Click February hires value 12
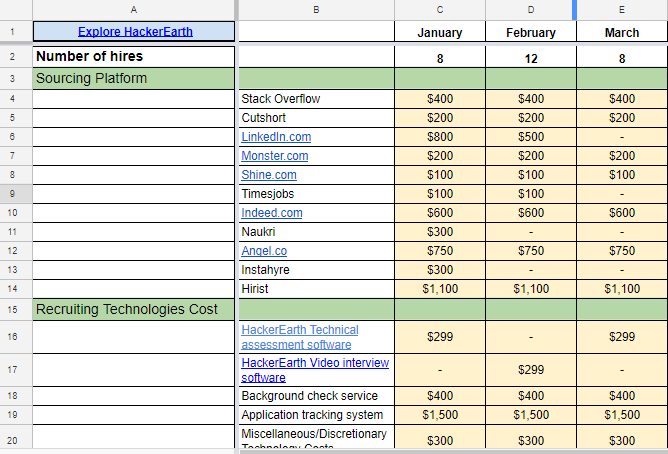This screenshot has width=668, height=454. click(x=531, y=58)
